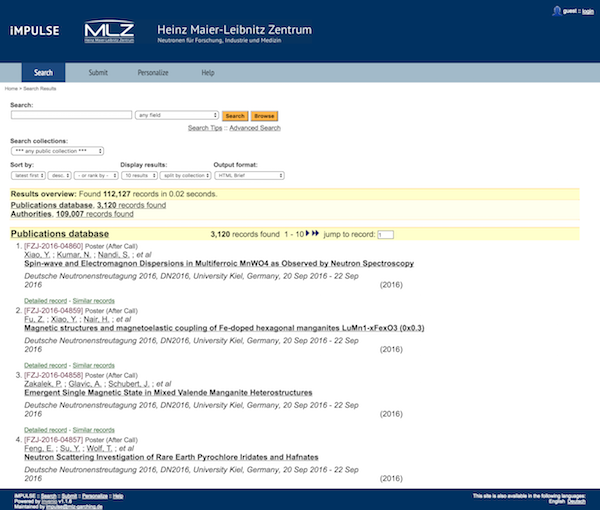Click the IMPULSE logo text
Screen dimensions: 600x510
click(x=38, y=31)
